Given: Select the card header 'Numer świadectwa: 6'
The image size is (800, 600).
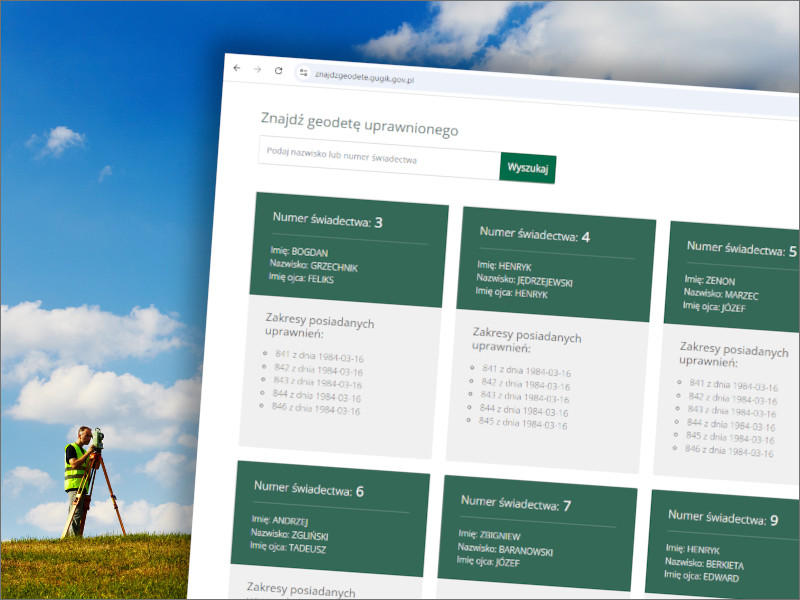Looking at the screenshot, I should click(x=309, y=489).
